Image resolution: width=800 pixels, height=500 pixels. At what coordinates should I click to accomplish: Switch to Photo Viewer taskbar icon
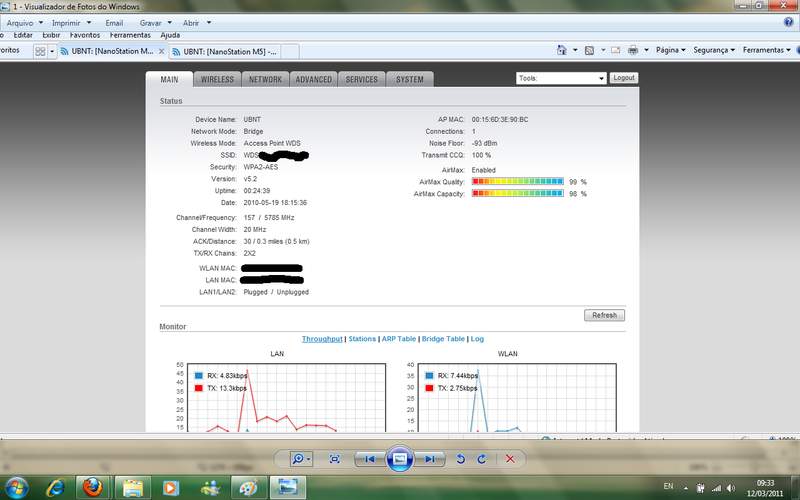tap(287, 488)
